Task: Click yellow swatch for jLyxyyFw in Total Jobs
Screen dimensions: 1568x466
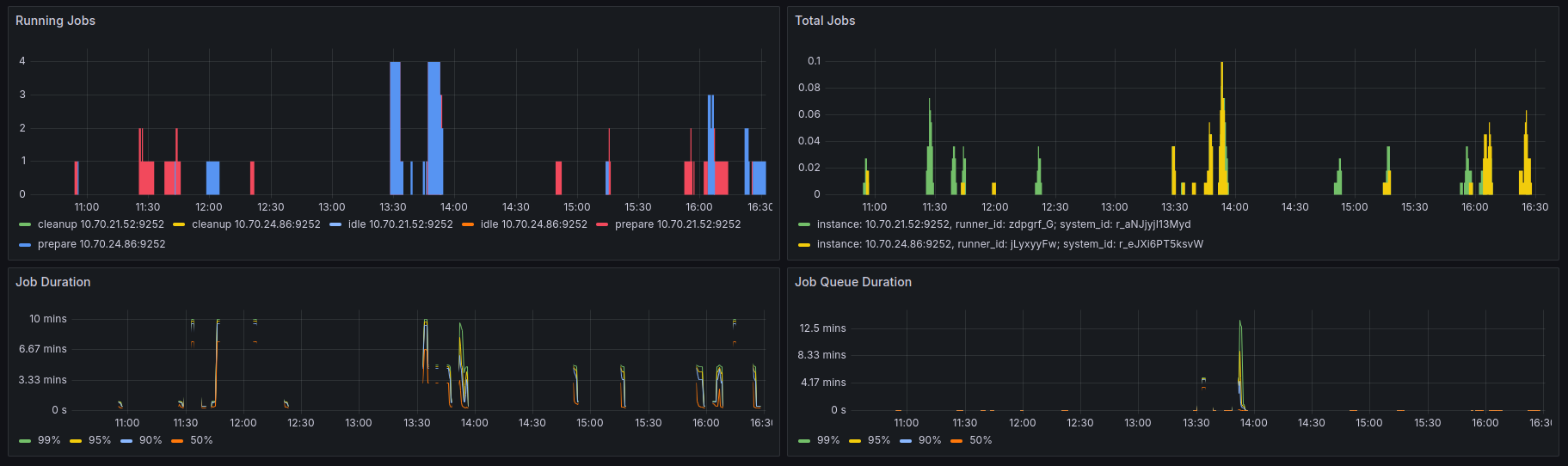Action: pyautogui.click(x=804, y=245)
